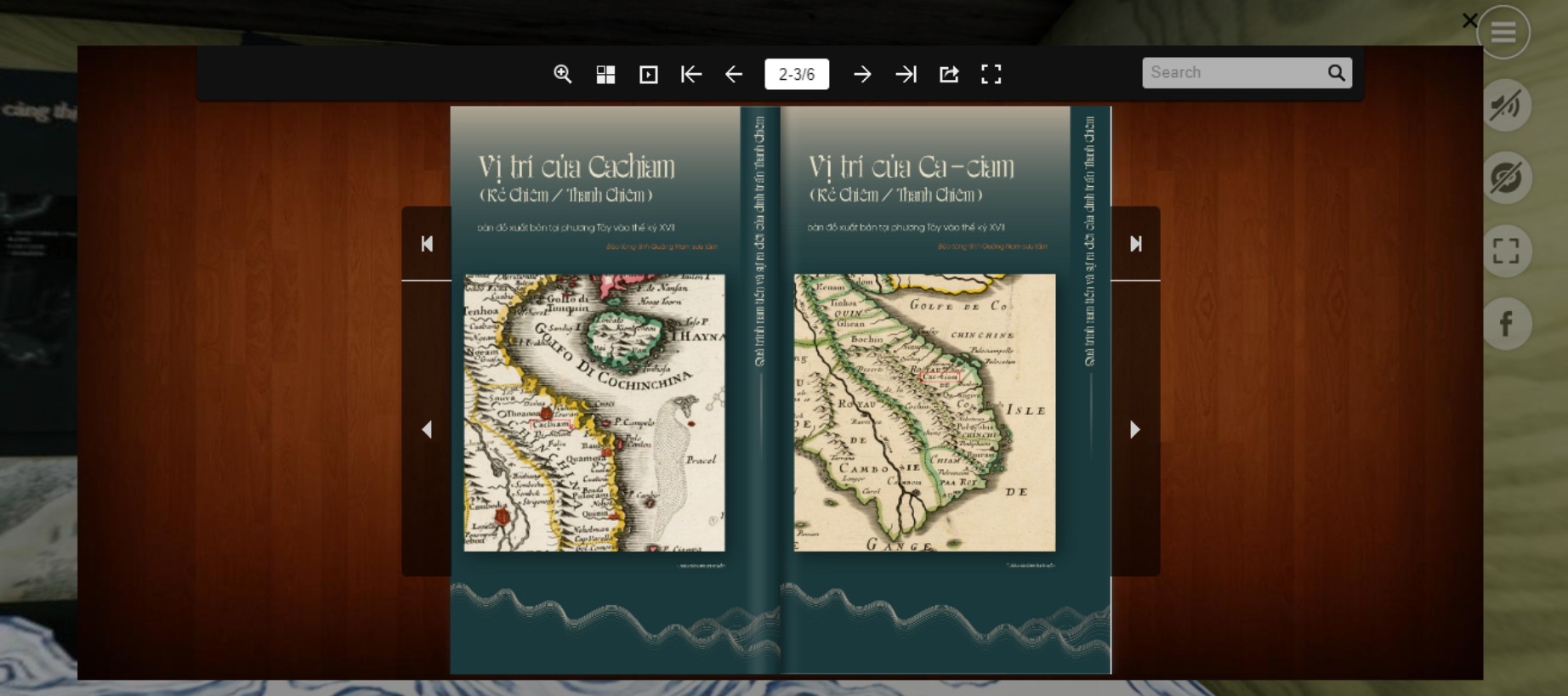The image size is (1568, 696).
Task: Toggle flipbook fullscreen in toolbar
Action: coord(991,75)
